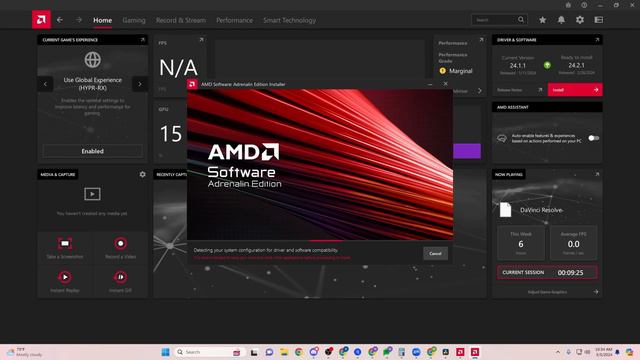Click the green update arrow icon
The width and height of the screenshot is (640, 360).
click(547, 65)
